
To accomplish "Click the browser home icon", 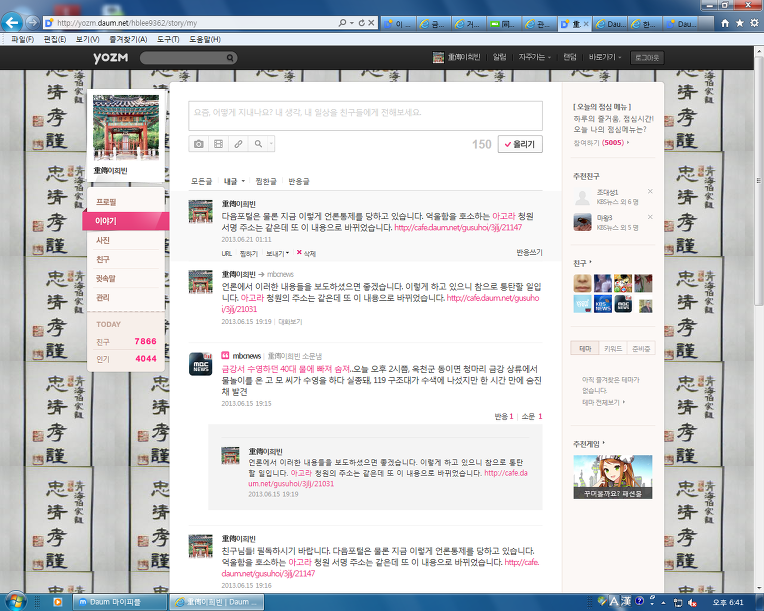I will (725, 23).
